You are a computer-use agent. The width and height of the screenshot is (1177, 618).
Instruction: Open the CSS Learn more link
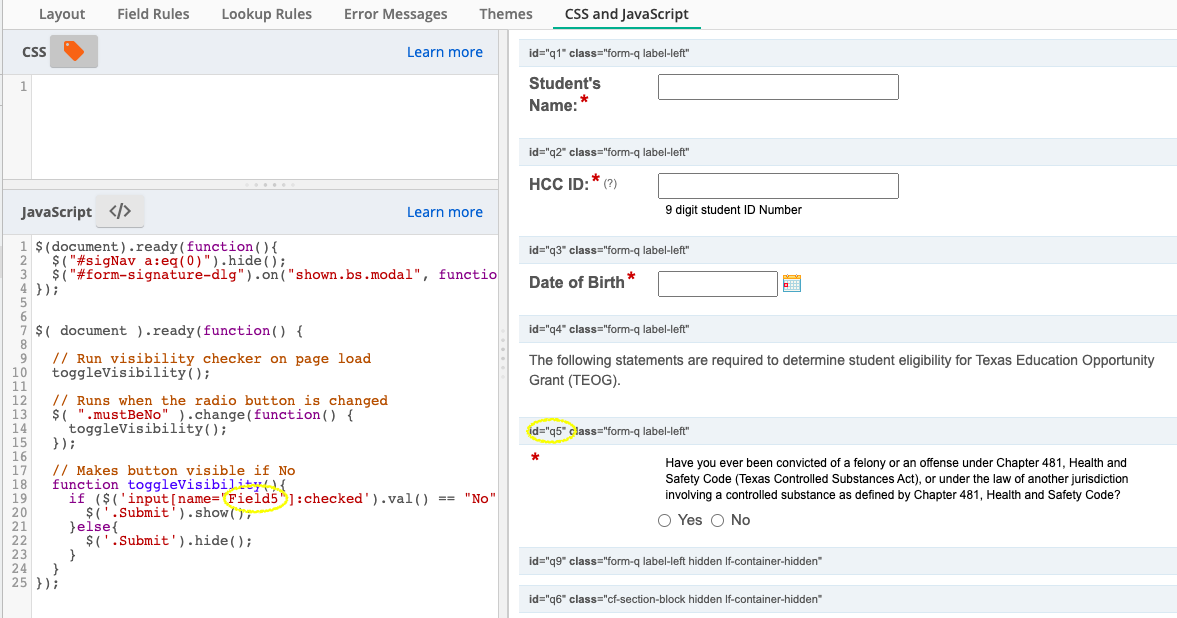[444, 52]
